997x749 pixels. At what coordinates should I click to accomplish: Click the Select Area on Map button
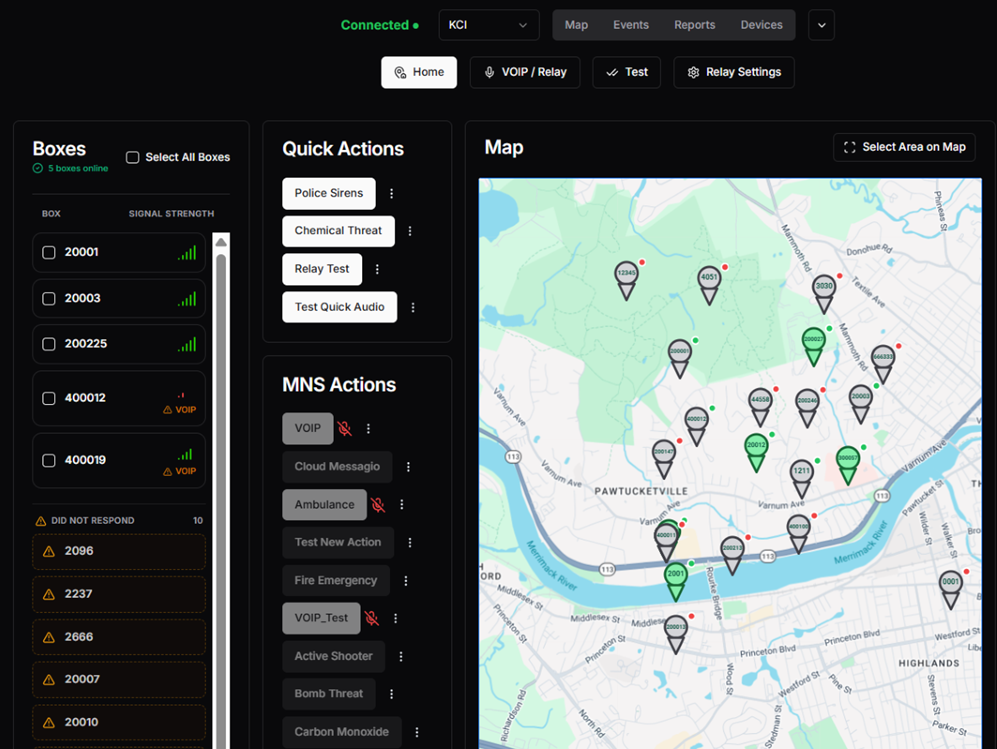pos(904,148)
